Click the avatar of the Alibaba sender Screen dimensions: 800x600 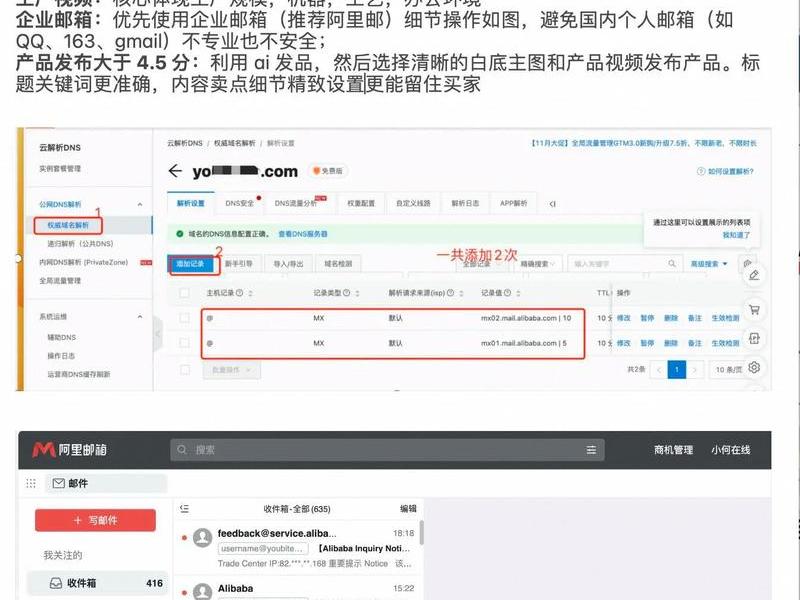203,592
